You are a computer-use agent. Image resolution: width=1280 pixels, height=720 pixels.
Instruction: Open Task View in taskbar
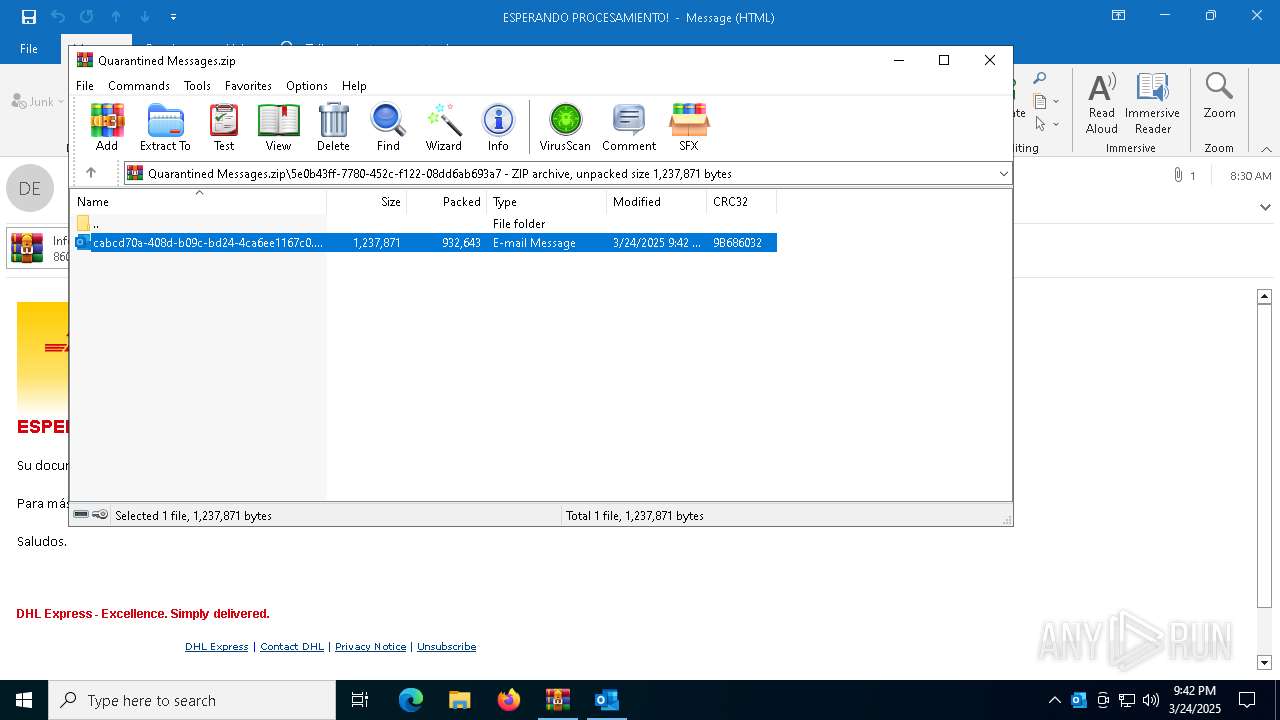[x=360, y=700]
